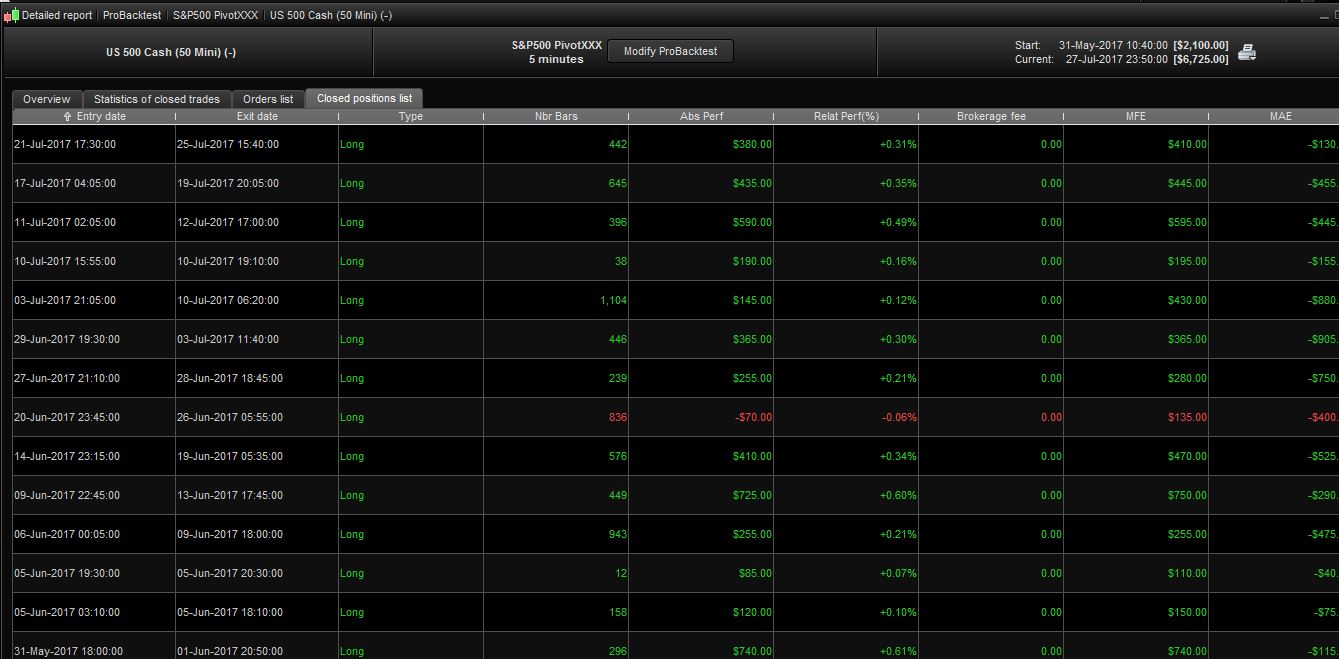
Task: Select exit date 12-Jul-2017 17:00:00
Action: 228,222
